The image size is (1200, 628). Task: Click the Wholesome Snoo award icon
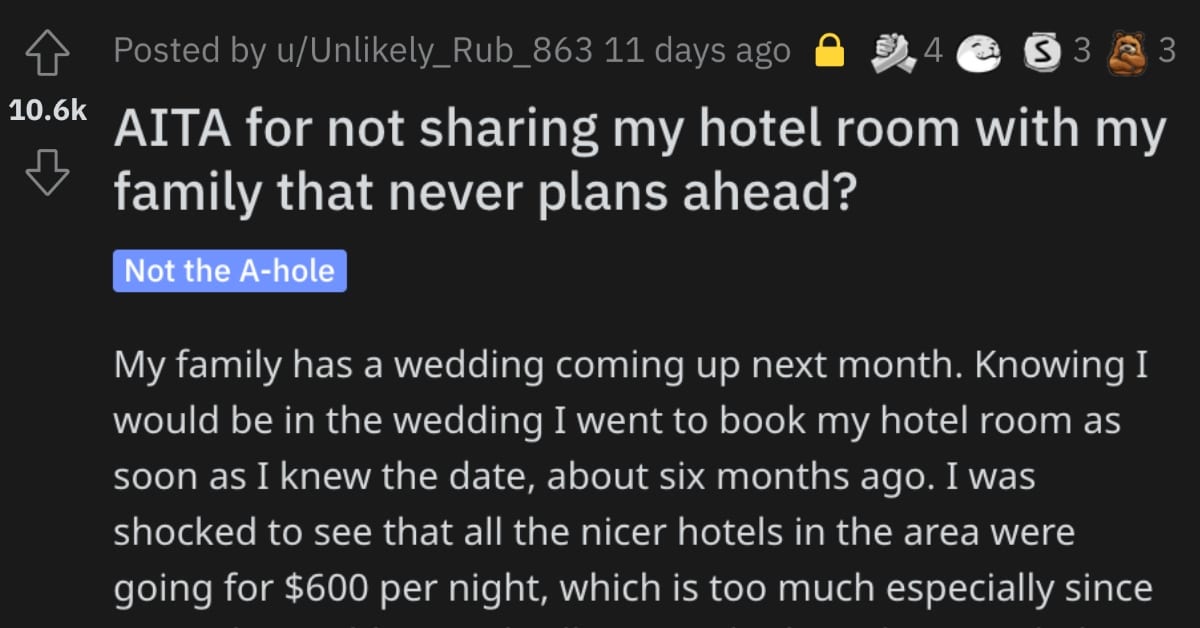click(977, 50)
